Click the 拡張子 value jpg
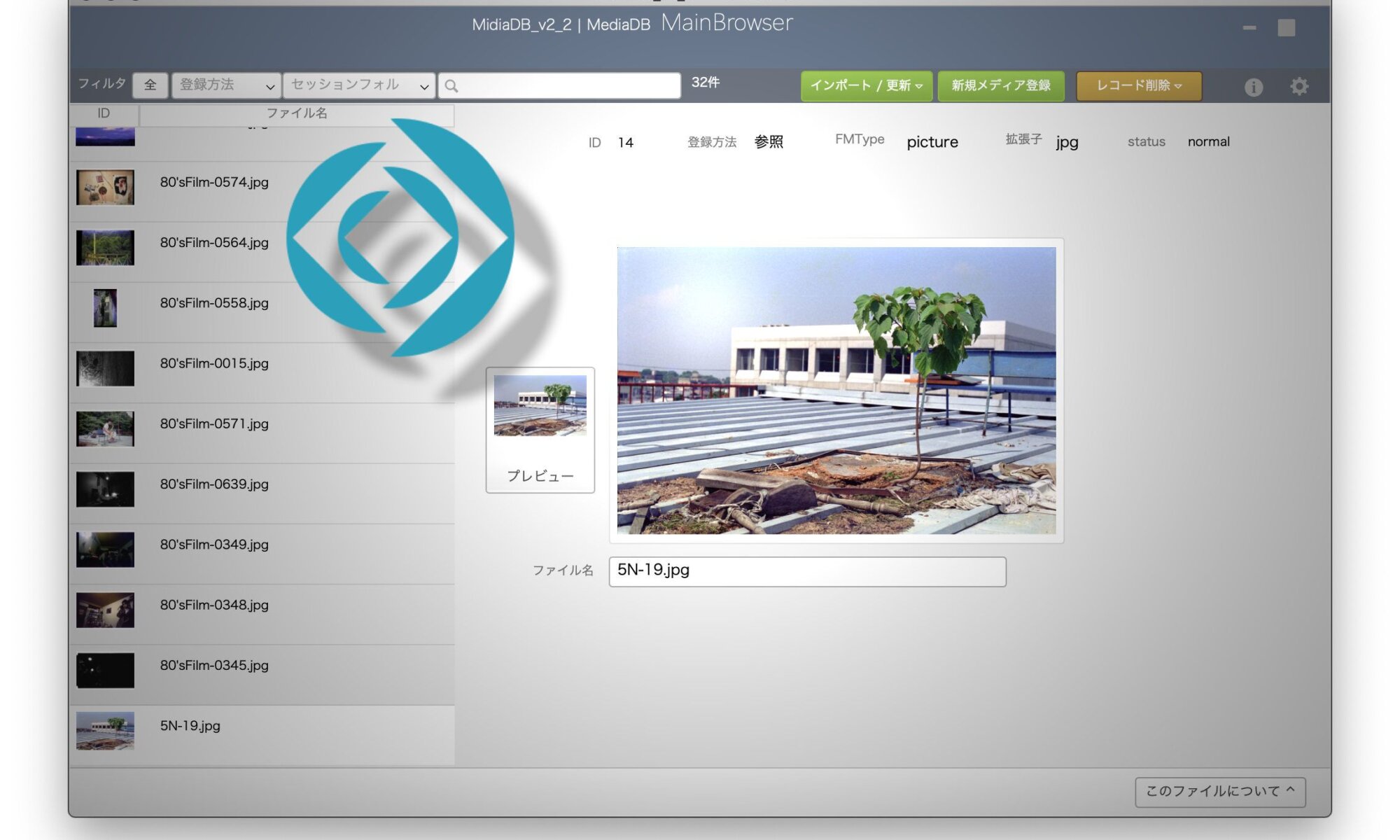Image resolution: width=1400 pixels, height=840 pixels. [x=1067, y=142]
